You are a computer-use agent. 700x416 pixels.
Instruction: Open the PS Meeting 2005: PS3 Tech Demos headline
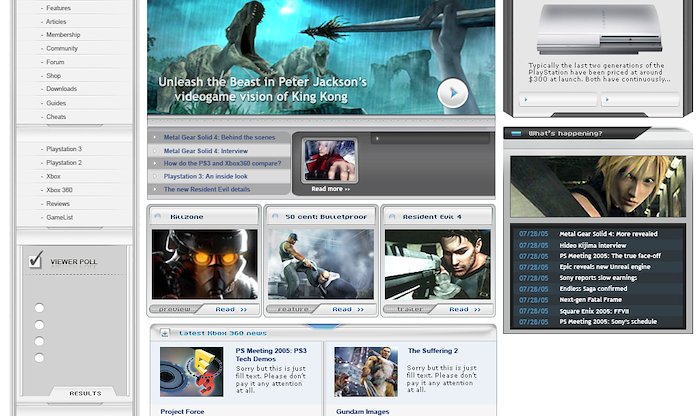point(271,355)
